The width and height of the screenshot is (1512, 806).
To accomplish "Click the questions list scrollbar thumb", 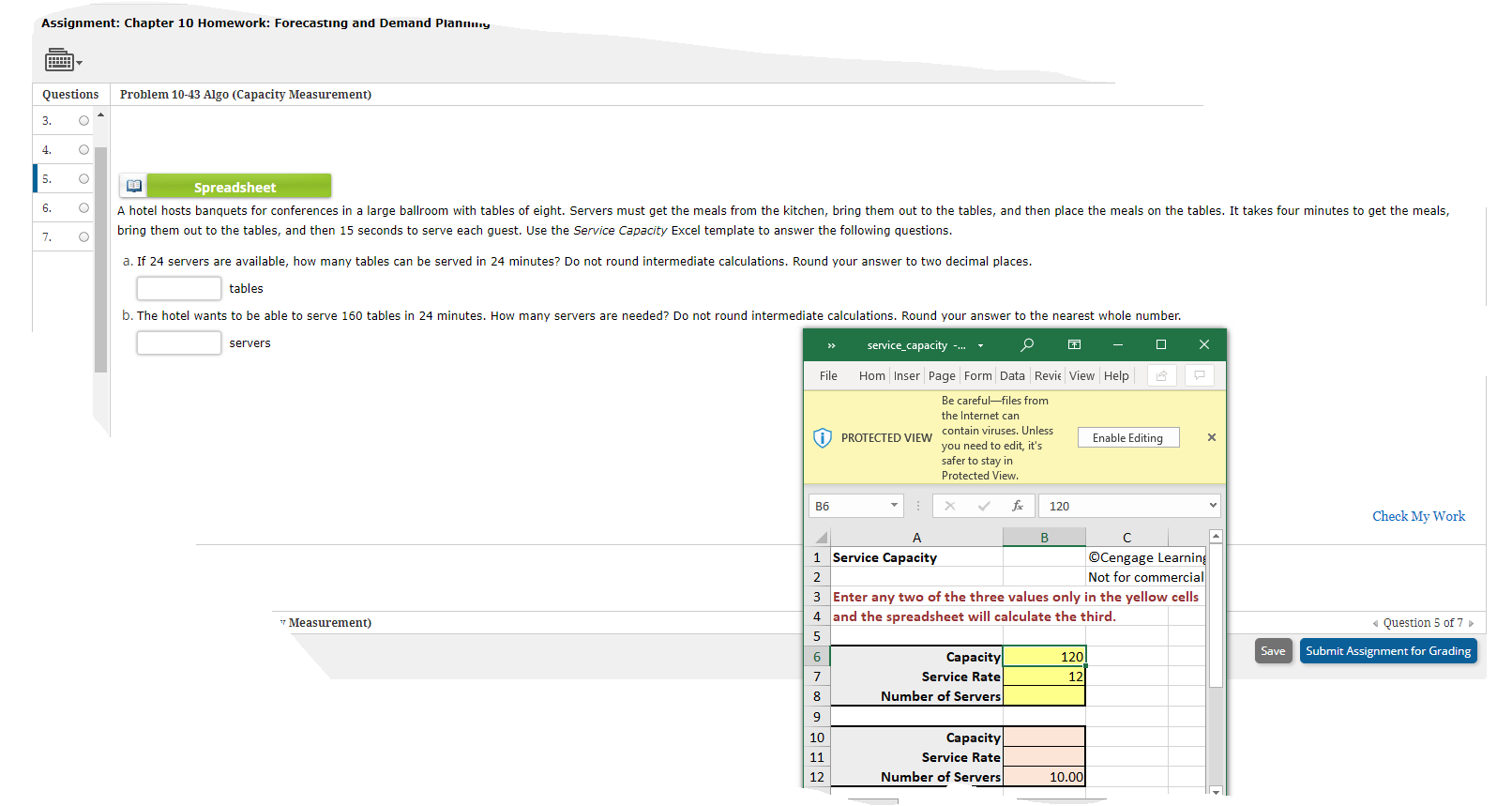I will pyautogui.click(x=100, y=260).
